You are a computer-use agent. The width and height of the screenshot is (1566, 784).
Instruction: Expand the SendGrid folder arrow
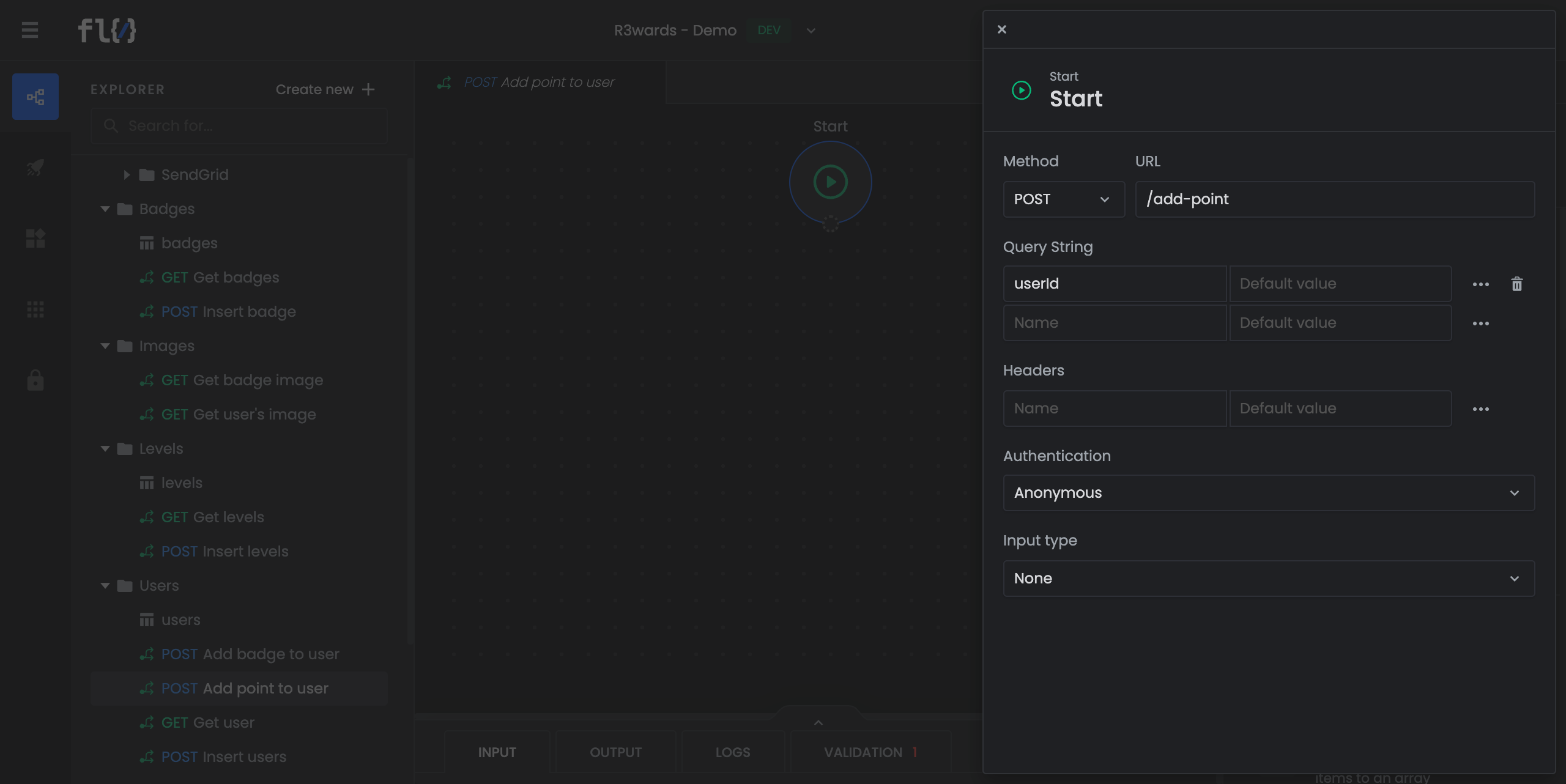point(127,175)
